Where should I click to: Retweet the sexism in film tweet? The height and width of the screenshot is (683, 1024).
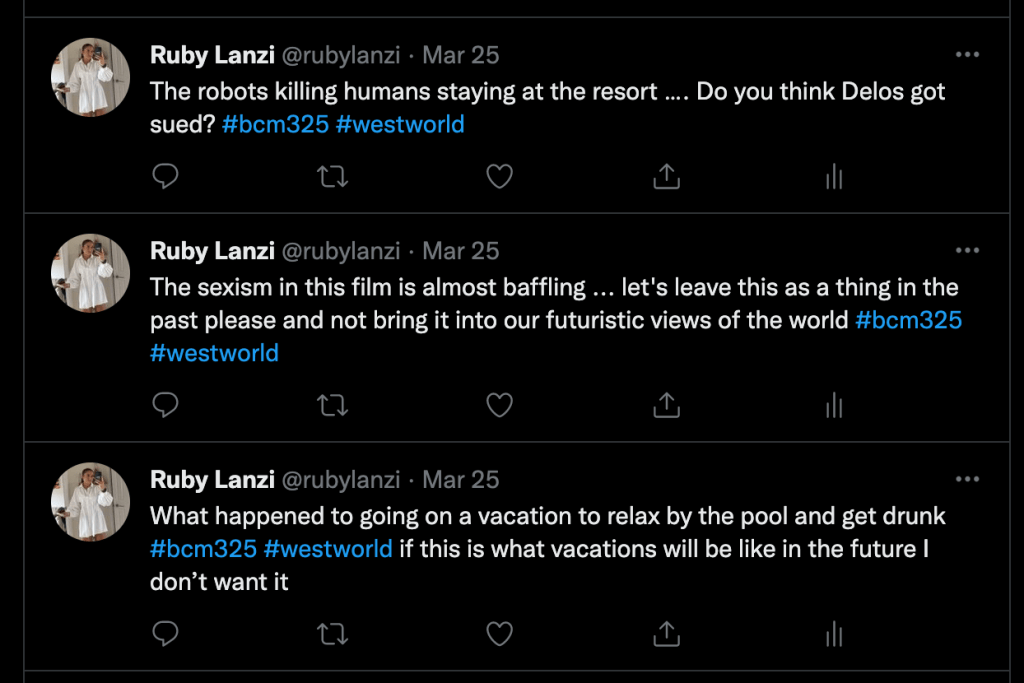pyautogui.click(x=332, y=405)
